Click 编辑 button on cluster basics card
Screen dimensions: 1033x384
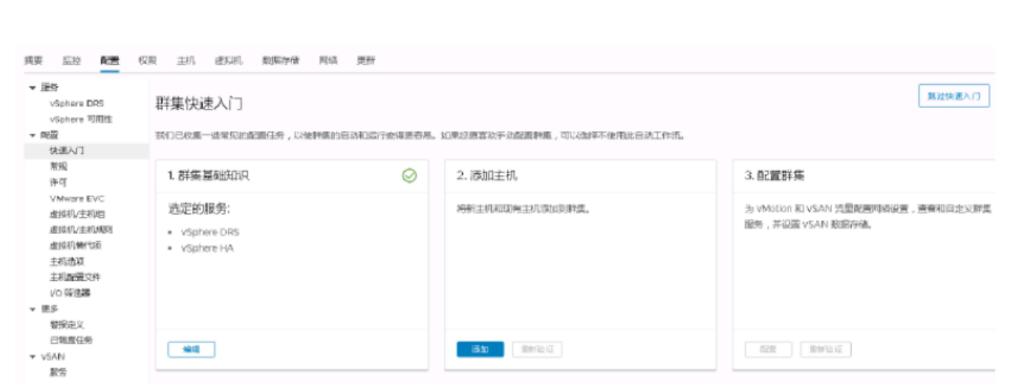click(191, 350)
